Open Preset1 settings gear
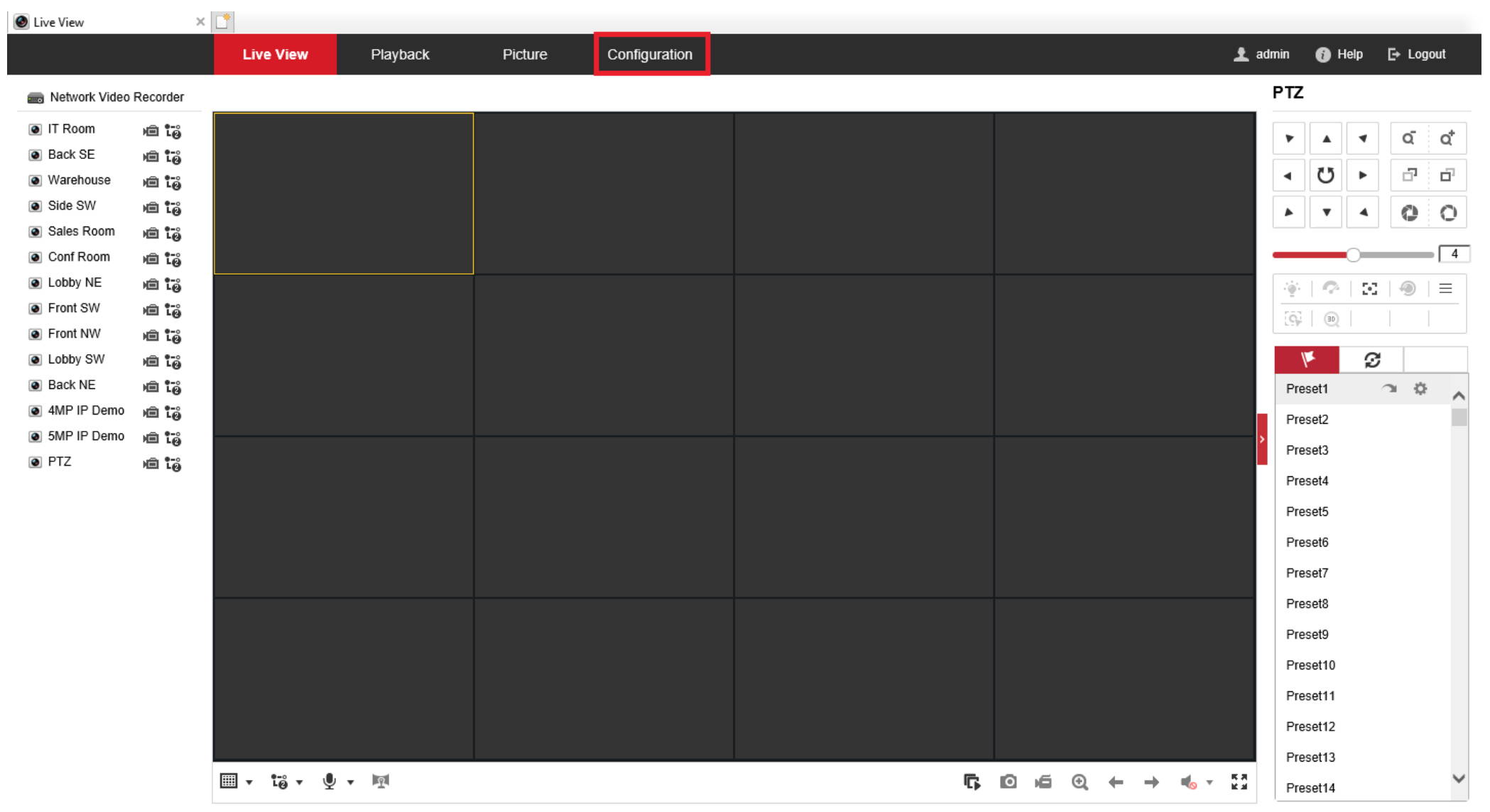Viewport: 1490px width, 812px height. (x=1420, y=388)
